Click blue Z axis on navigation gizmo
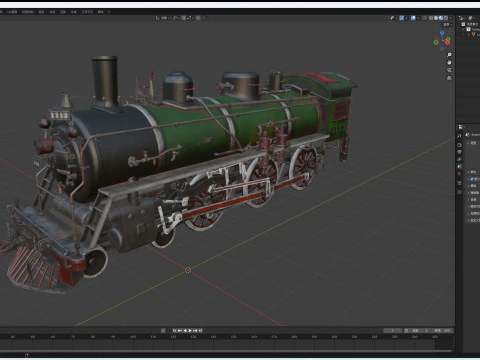This screenshot has width=480, height=360. coord(442,33)
